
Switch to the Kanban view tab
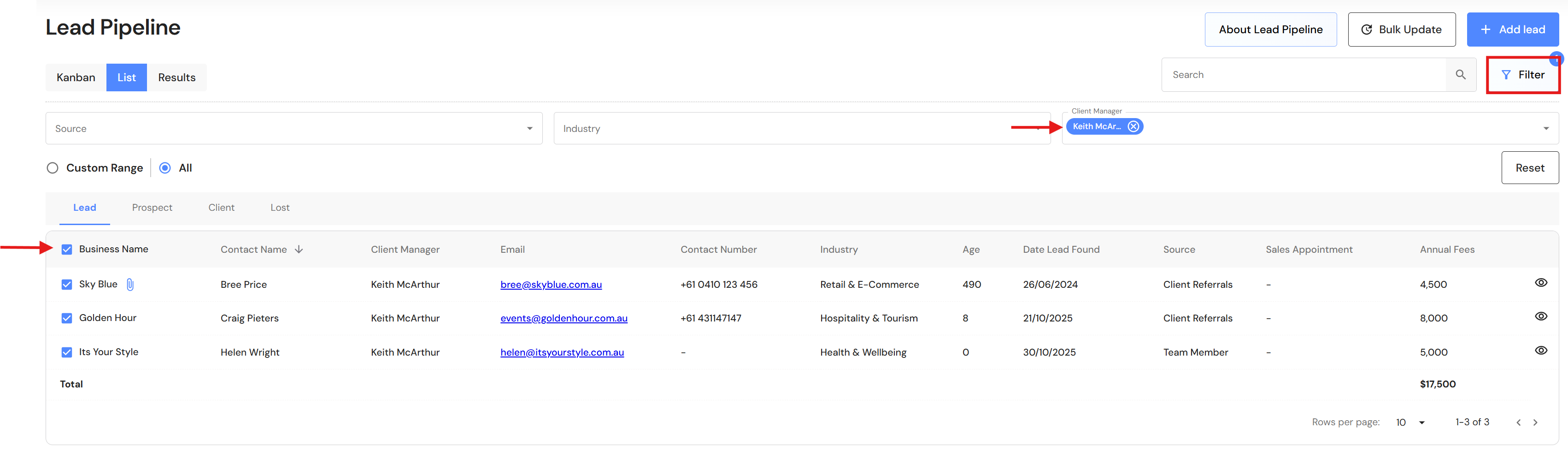click(x=76, y=77)
